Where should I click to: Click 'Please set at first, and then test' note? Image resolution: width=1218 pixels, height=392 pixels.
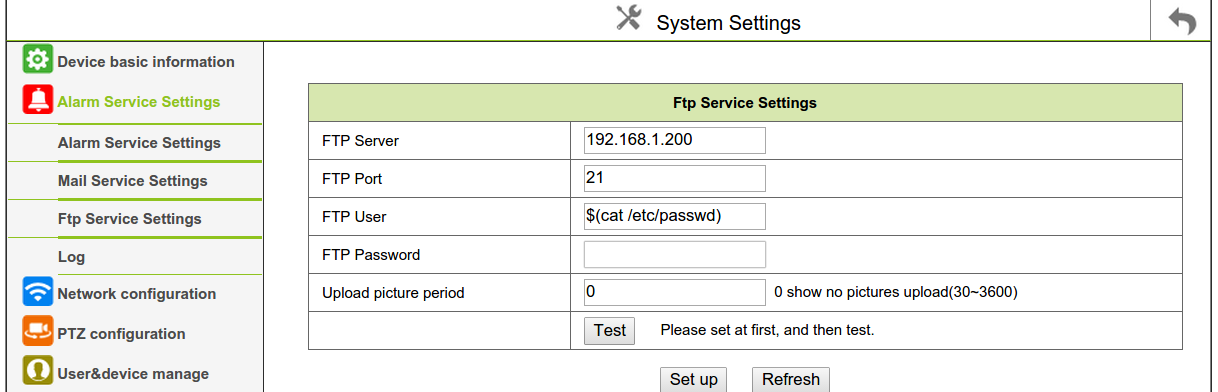[x=767, y=329]
